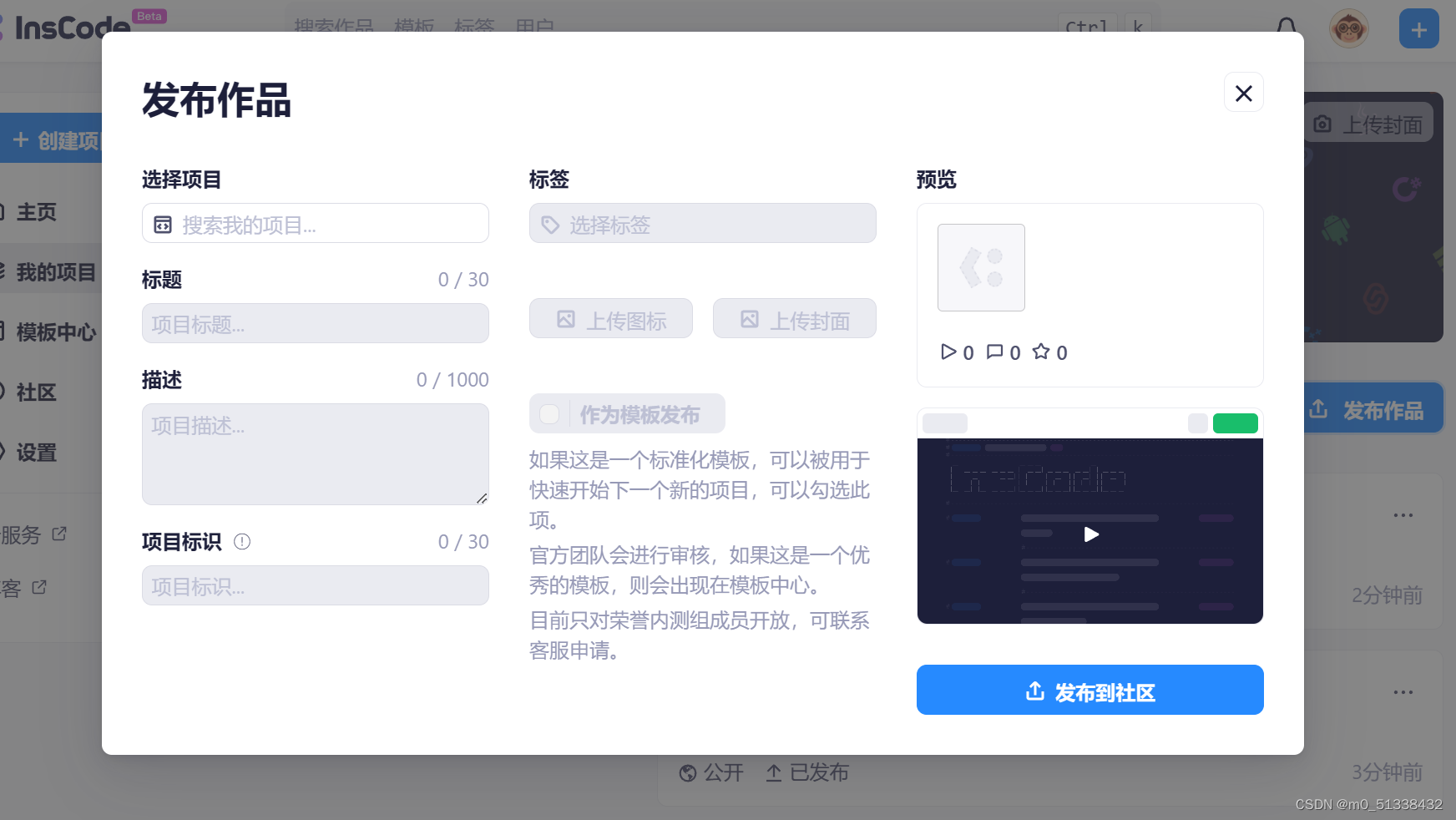Click 发布到社区 publish button
Image resolution: width=1456 pixels, height=820 pixels.
(x=1089, y=690)
